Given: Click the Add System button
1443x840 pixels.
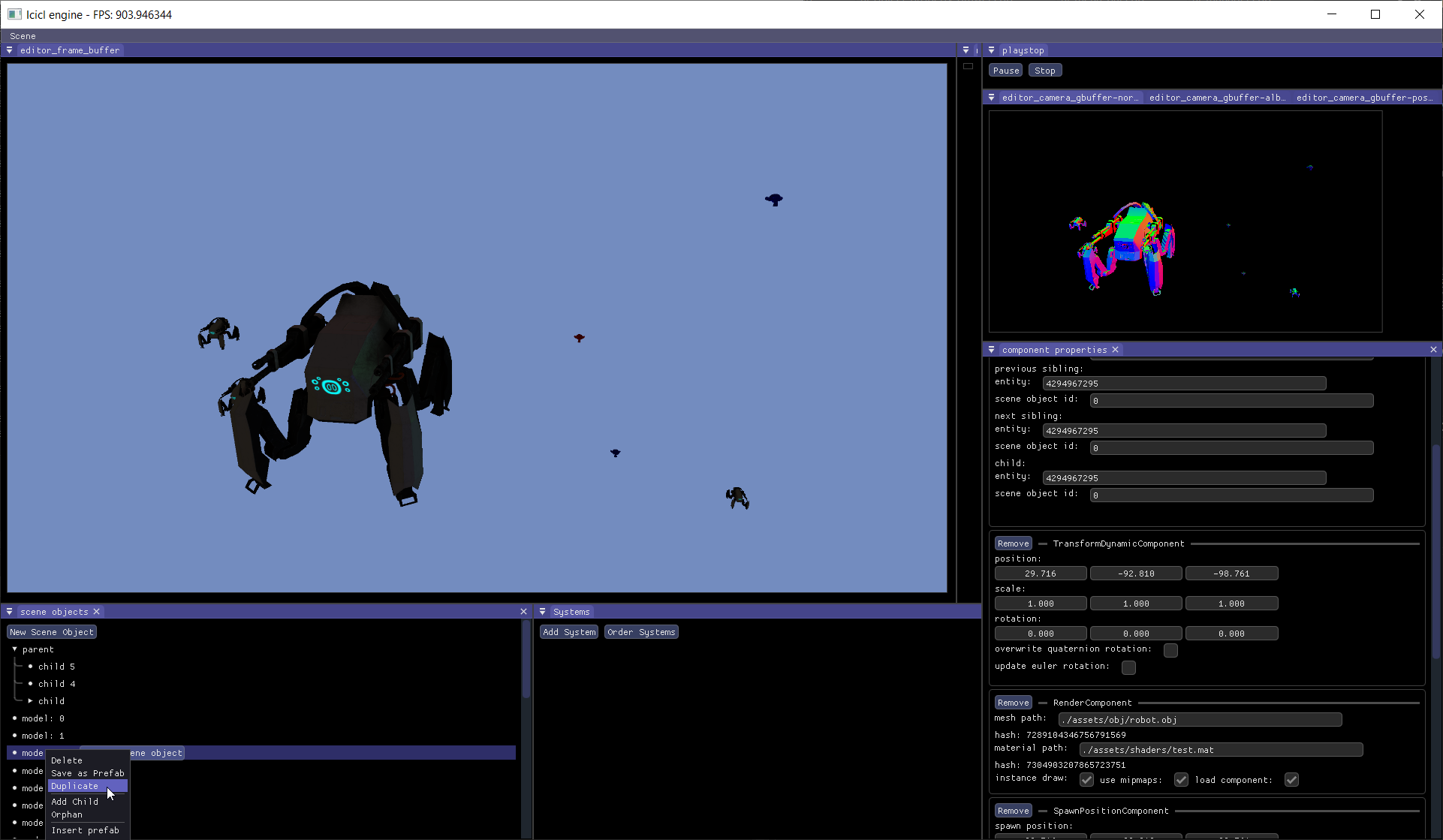Looking at the screenshot, I should pyautogui.click(x=569, y=632).
